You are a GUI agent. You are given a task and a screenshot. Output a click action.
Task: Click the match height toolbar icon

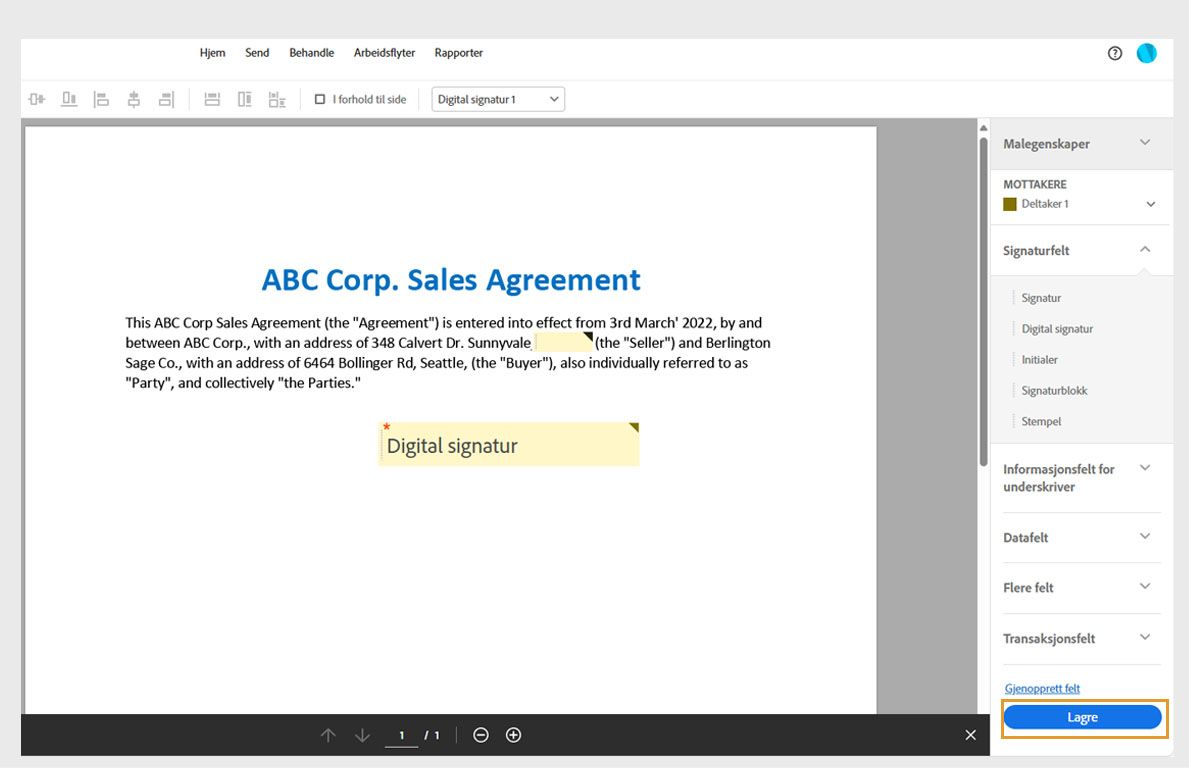click(244, 99)
